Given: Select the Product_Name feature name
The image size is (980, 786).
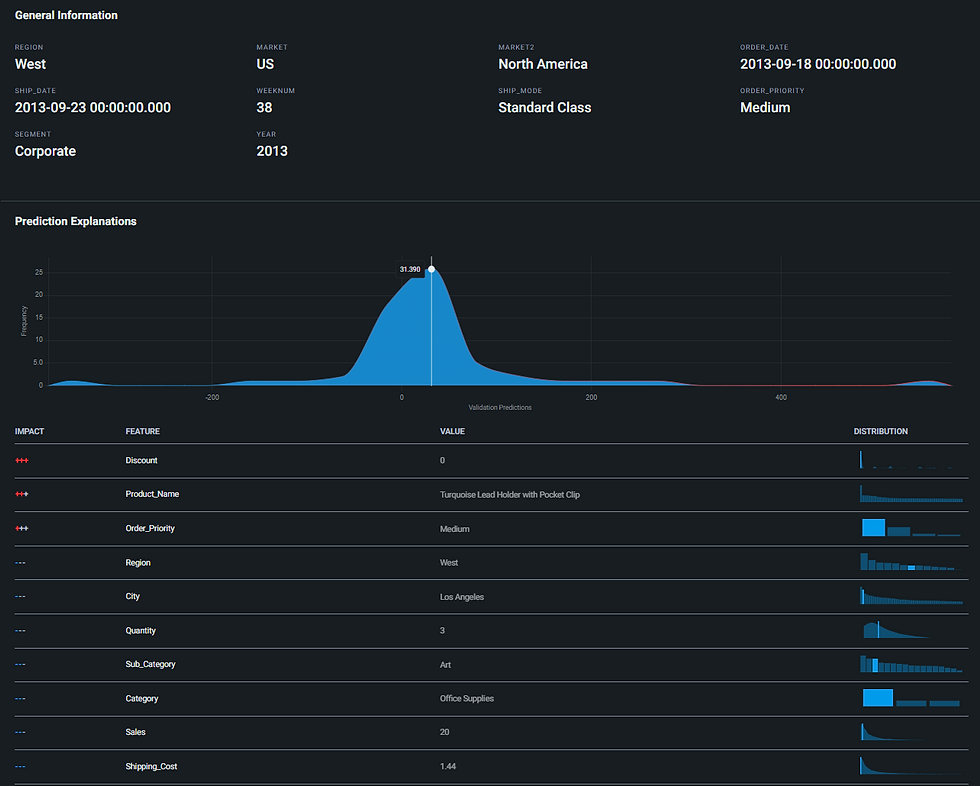Looking at the screenshot, I should click(x=152, y=494).
